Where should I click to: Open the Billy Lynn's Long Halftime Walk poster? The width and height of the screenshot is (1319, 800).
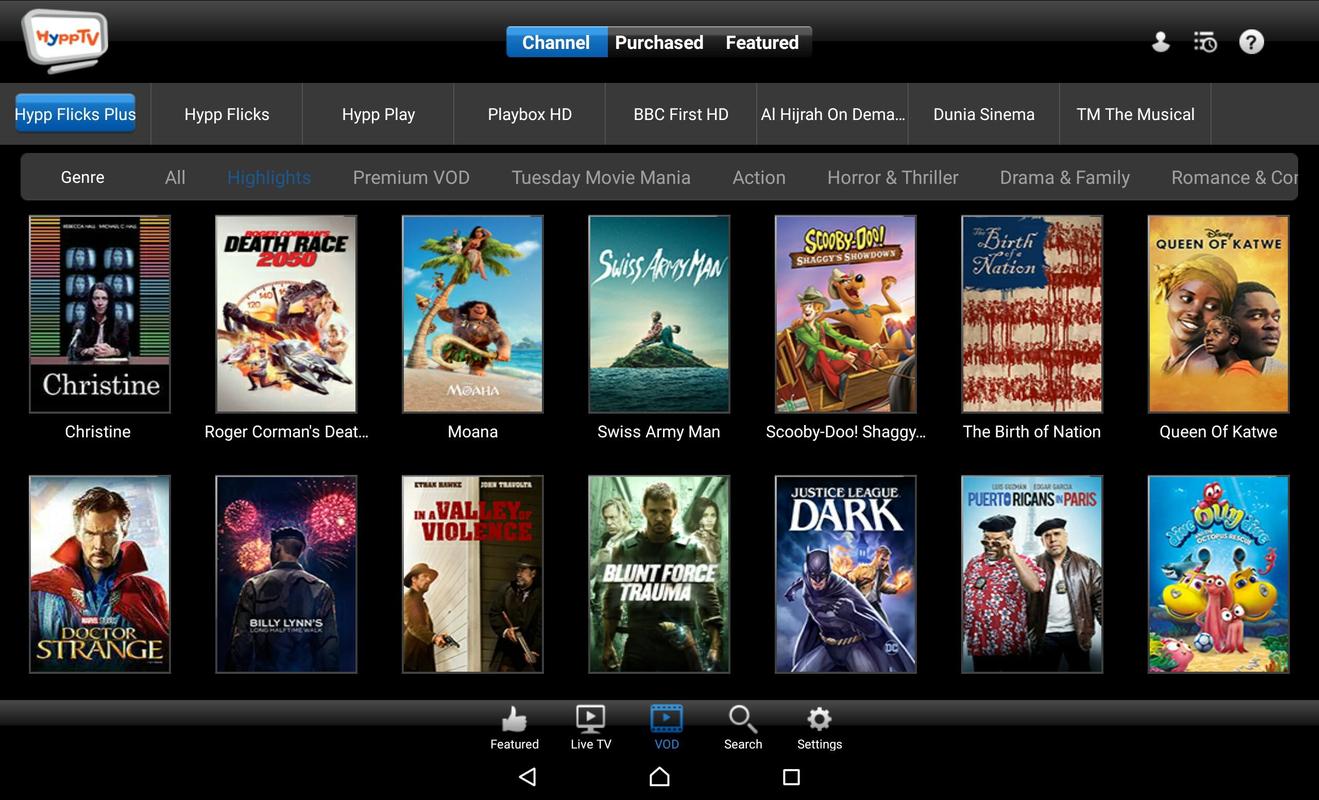(x=286, y=574)
